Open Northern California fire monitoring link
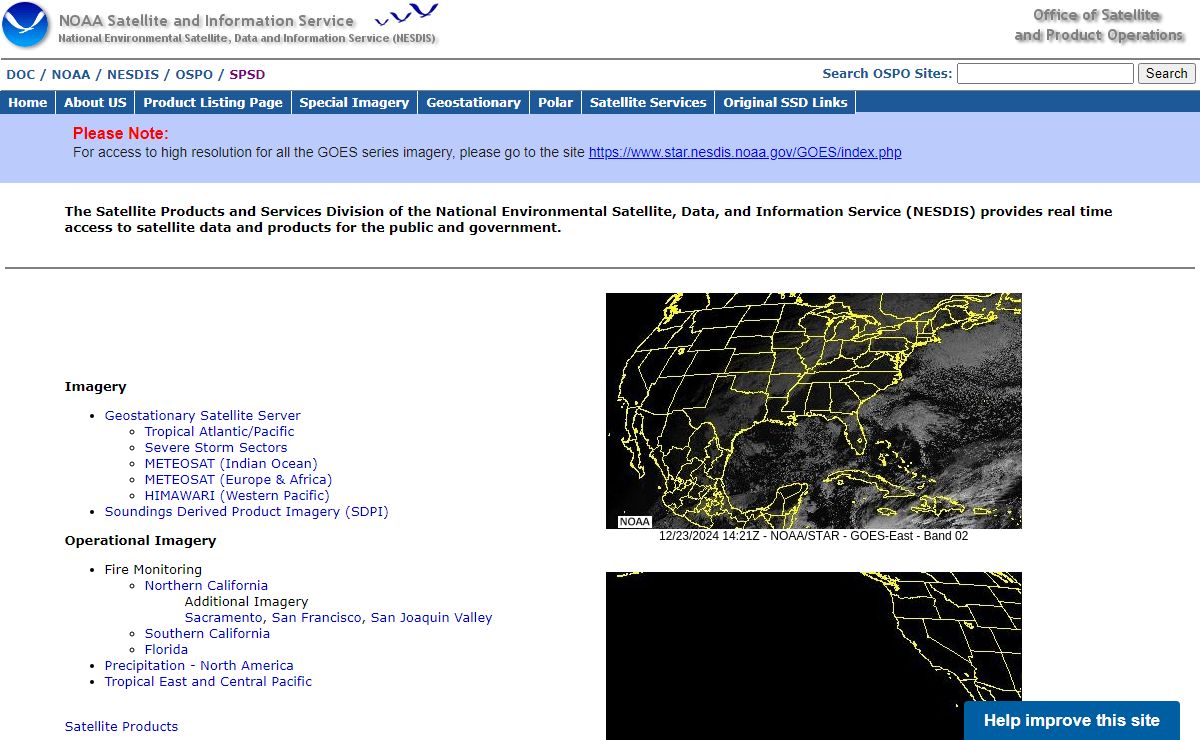This screenshot has width=1200, height=740. tap(206, 586)
